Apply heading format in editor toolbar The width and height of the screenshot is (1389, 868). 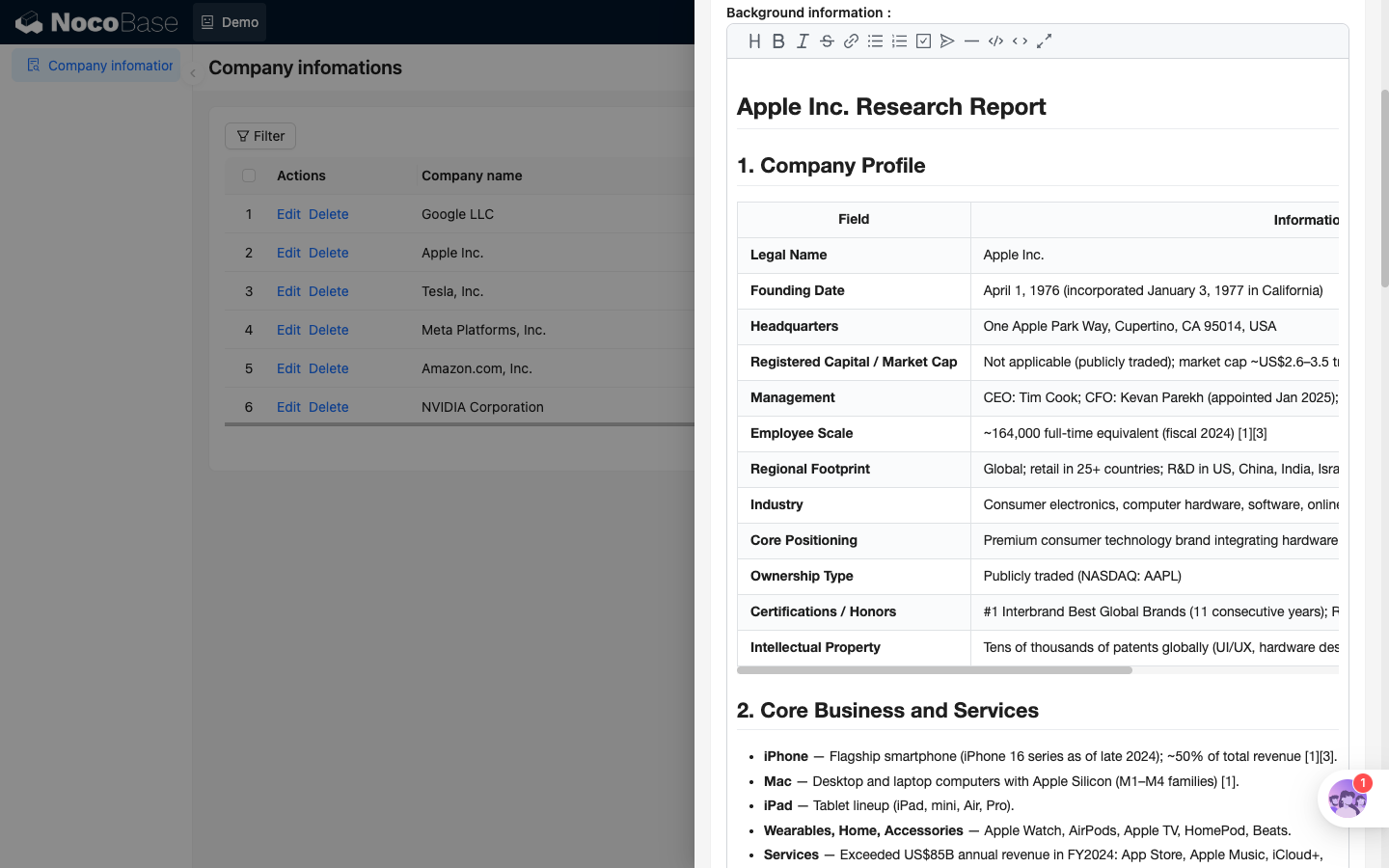coord(754,41)
